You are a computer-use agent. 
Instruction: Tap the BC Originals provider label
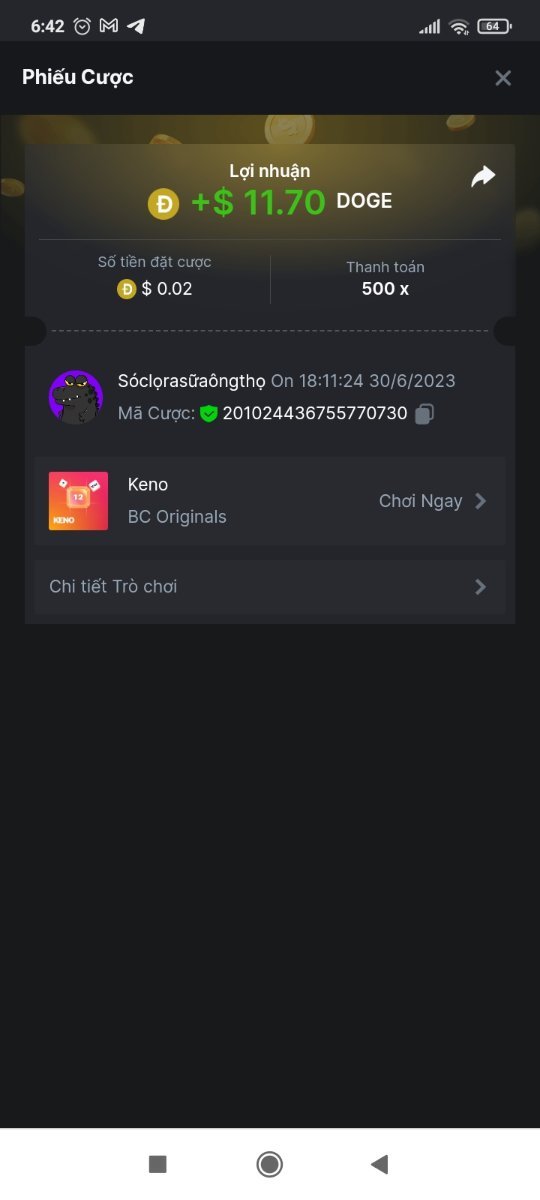pos(177,517)
